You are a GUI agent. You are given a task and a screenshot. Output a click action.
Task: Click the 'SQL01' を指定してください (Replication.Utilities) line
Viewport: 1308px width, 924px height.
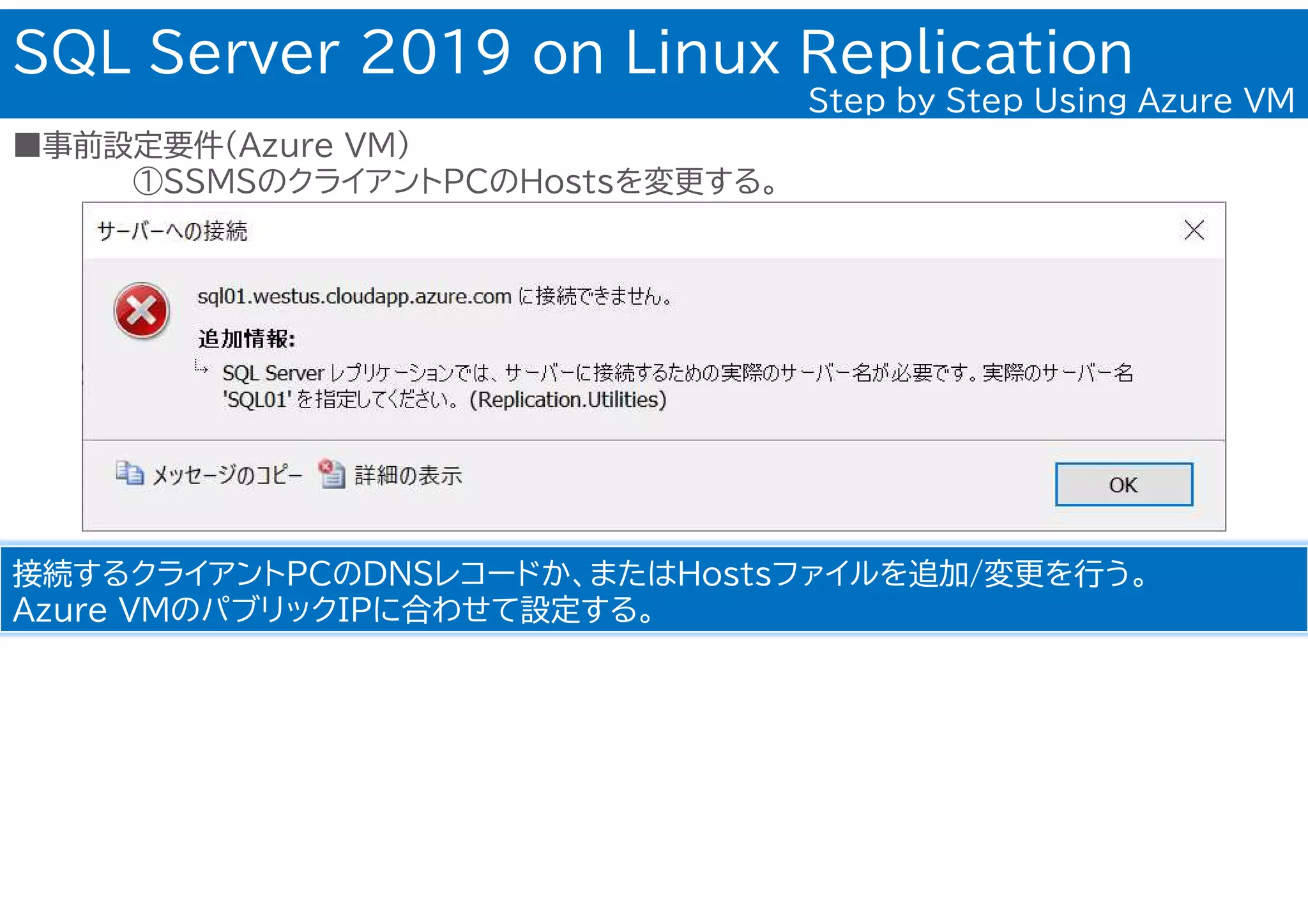445,400
